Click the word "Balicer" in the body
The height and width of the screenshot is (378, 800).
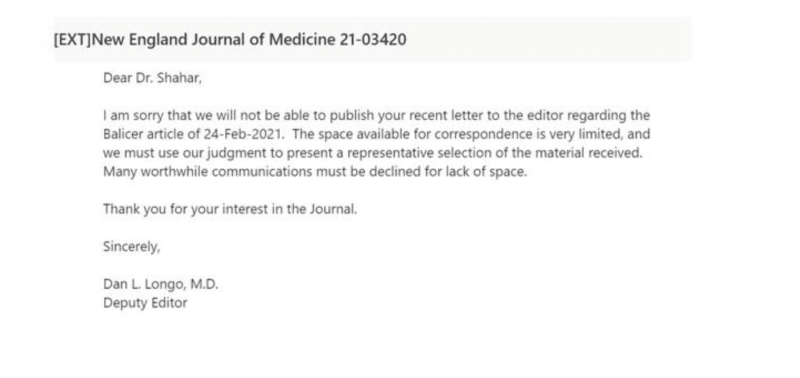click(122, 134)
